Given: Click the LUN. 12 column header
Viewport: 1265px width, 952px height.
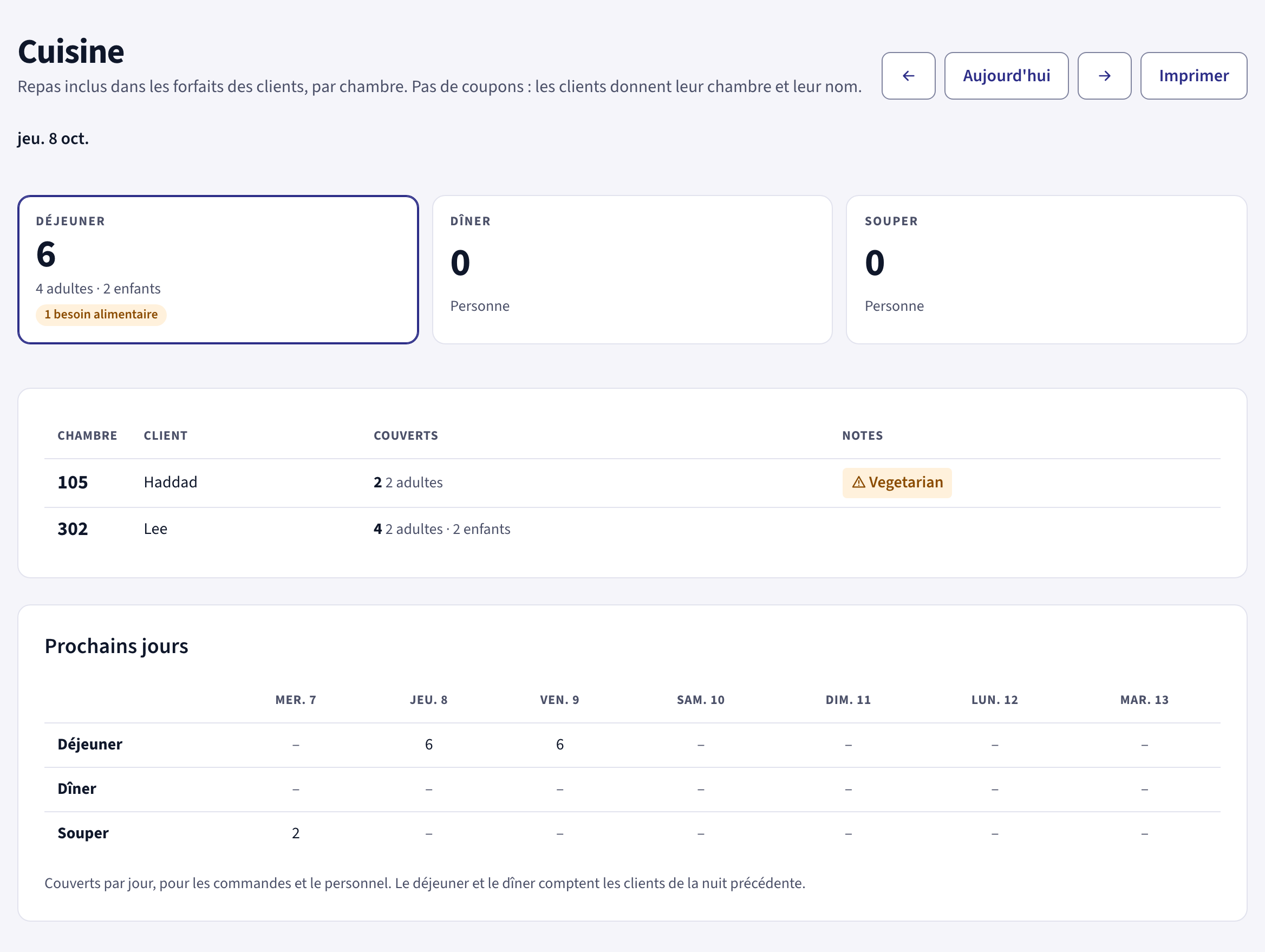Looking at the screenshot, I should coord(994,700).
